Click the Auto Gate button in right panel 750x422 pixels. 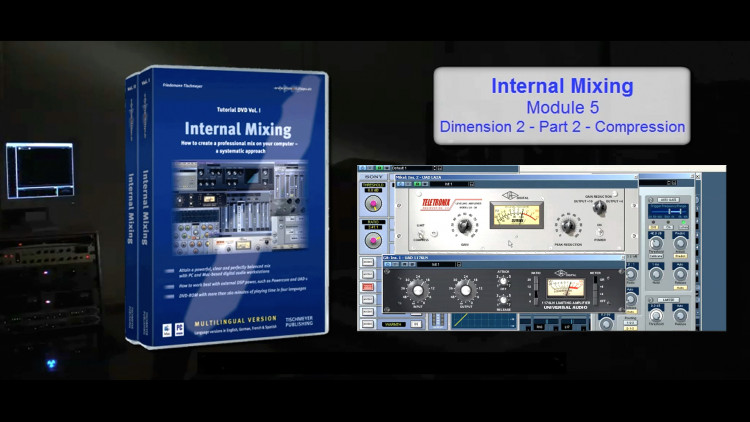point(668,200)
